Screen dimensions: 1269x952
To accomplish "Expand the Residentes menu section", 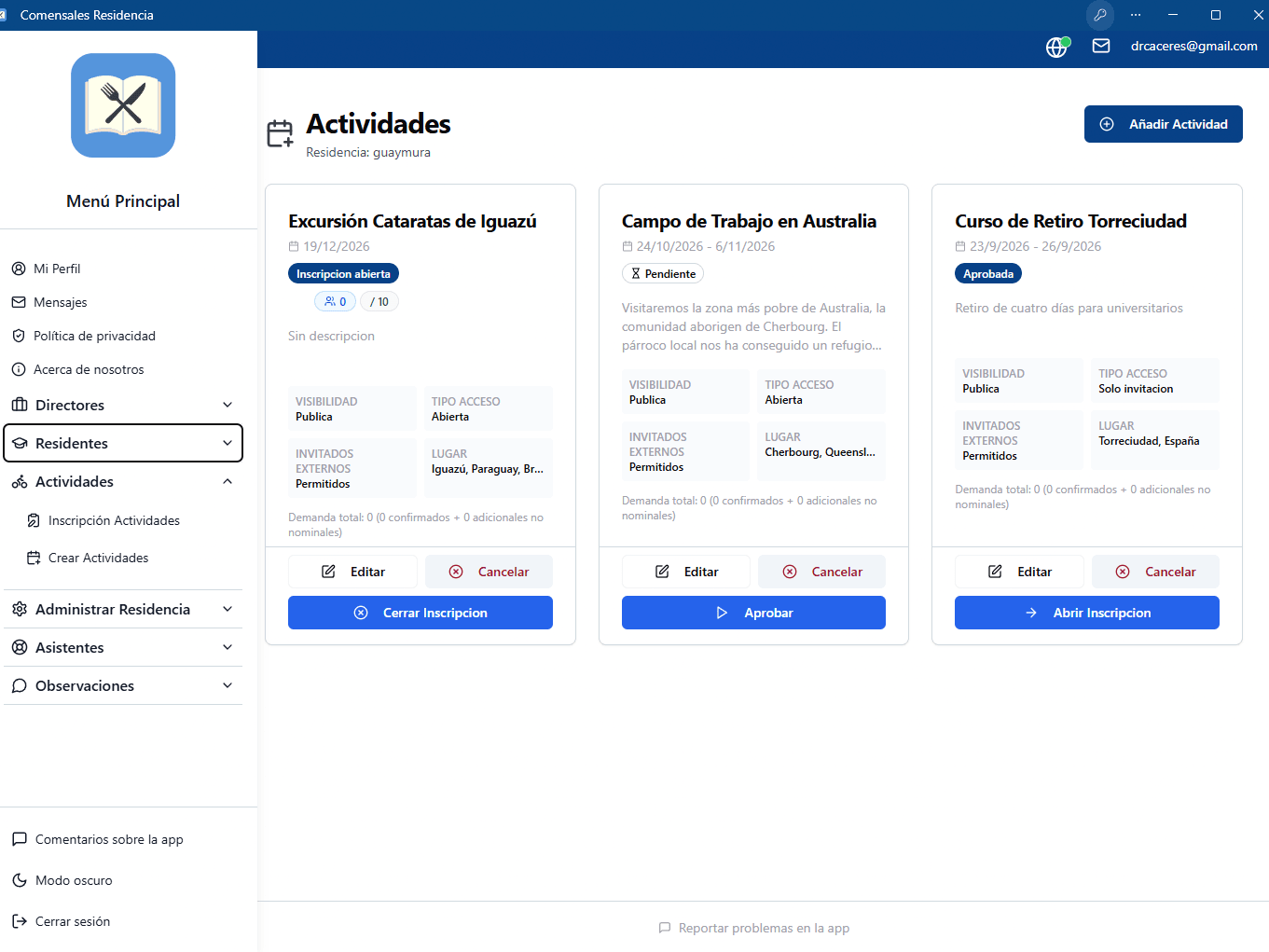I will tap(123, 443).
